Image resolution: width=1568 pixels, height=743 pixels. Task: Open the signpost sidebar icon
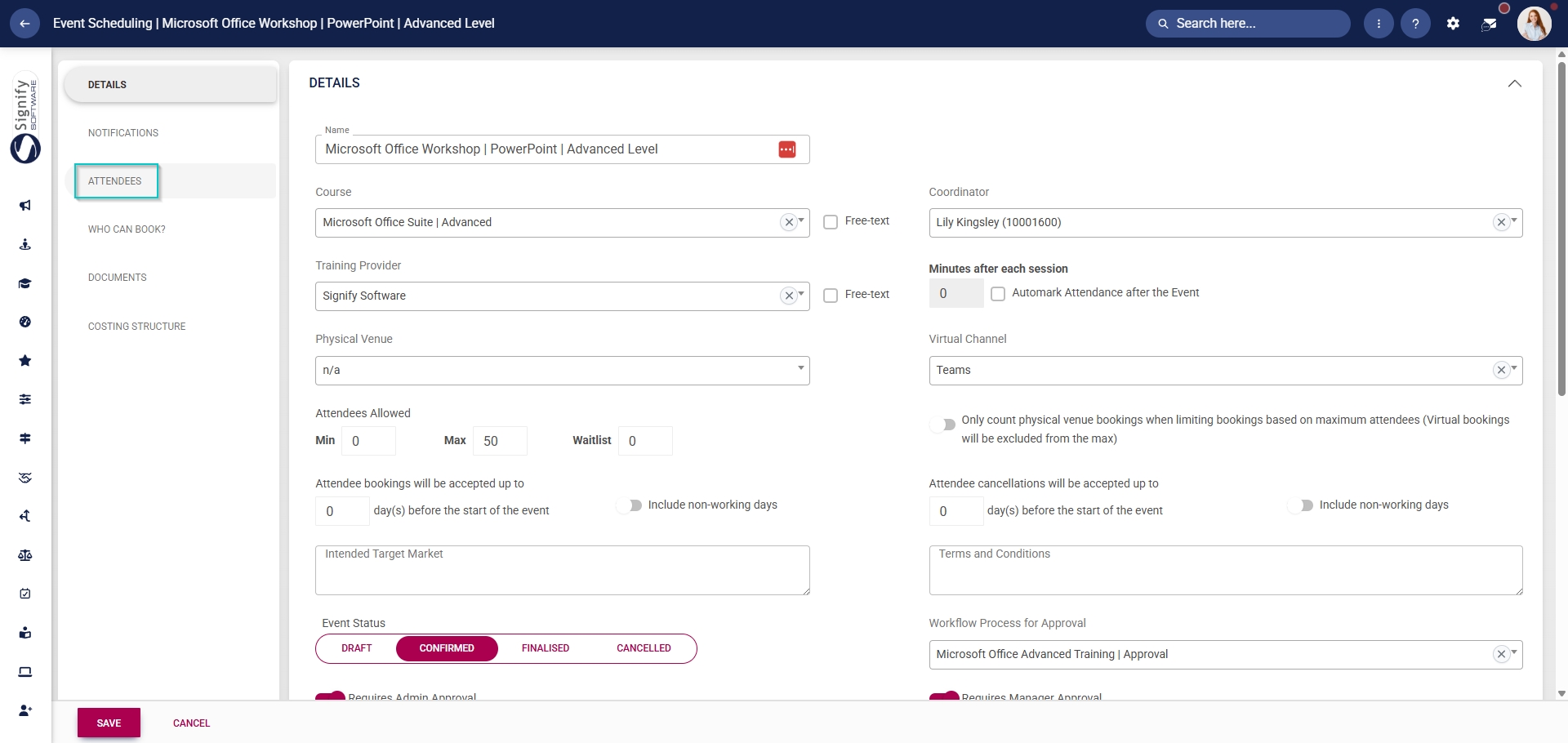(x=25, y=438)
